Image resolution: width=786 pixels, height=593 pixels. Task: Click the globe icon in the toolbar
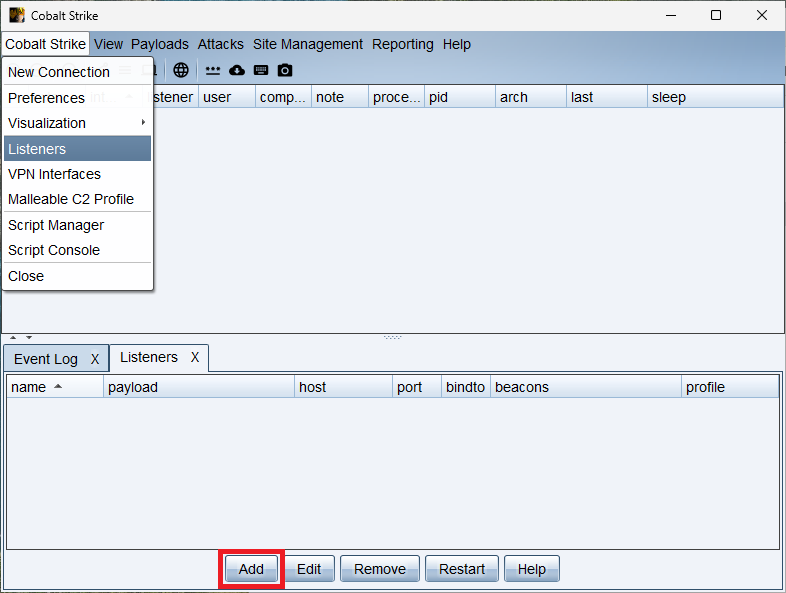(x=180, y=70)
